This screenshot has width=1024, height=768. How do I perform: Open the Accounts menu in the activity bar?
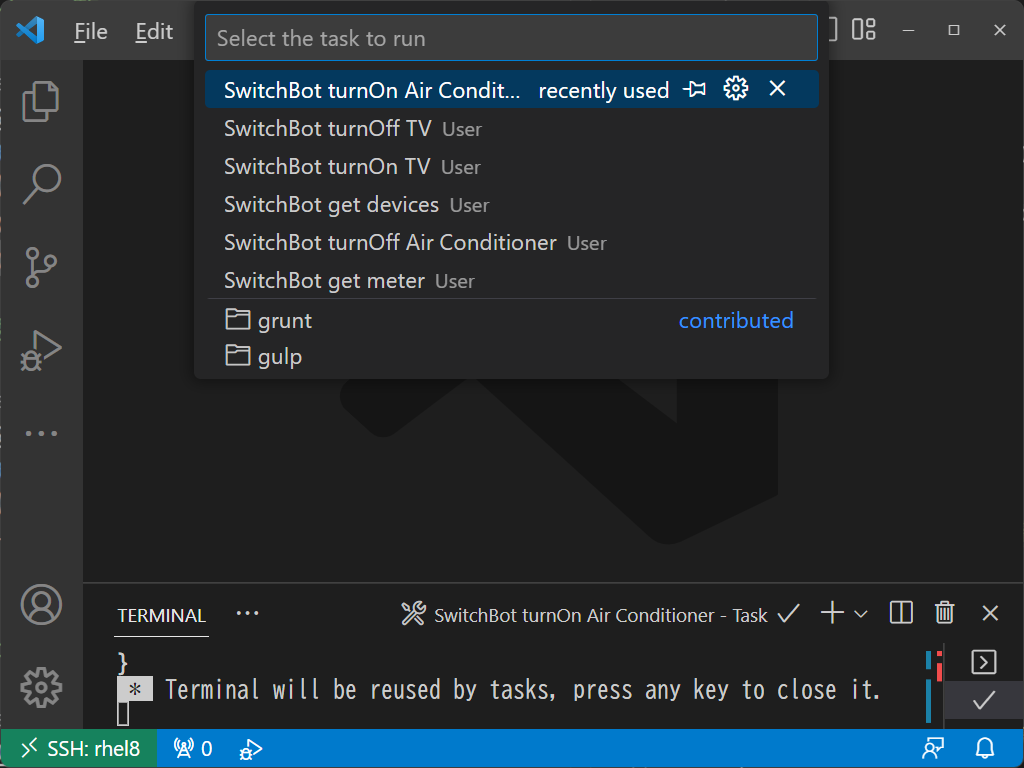click(41, 604)
